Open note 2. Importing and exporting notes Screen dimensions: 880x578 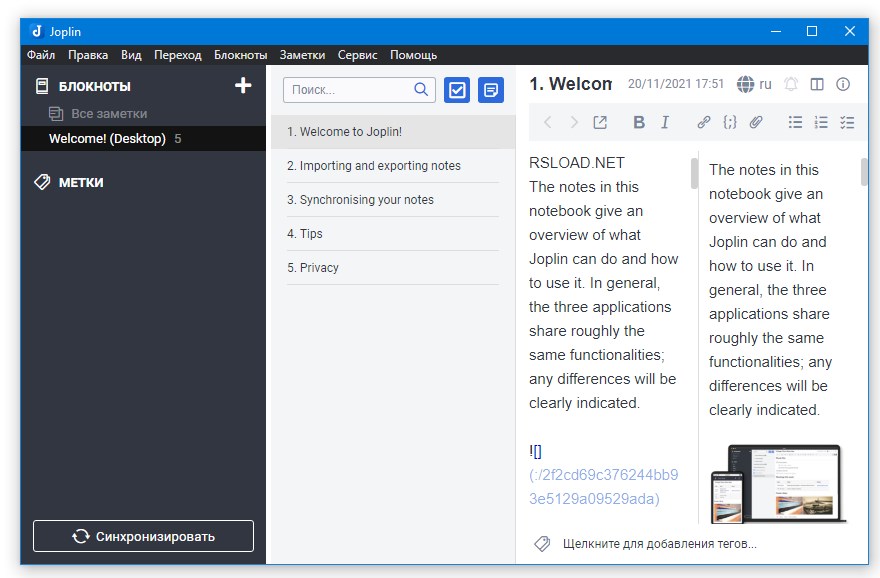pyautogui.click(x=393, y=166)
